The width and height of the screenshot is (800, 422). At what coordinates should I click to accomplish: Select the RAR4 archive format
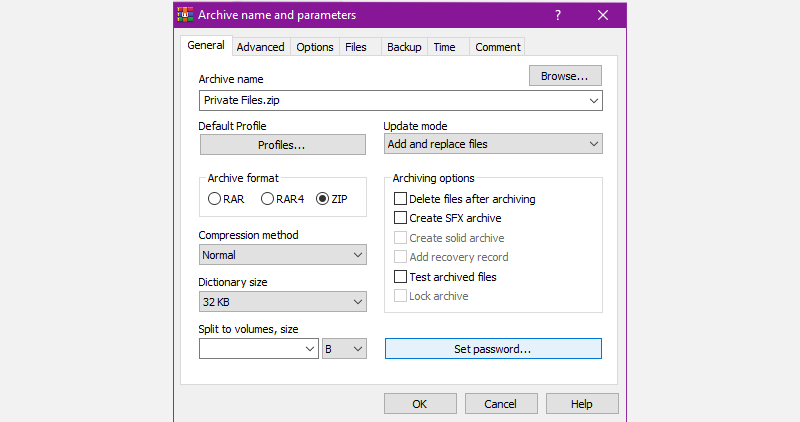(268, 199)
